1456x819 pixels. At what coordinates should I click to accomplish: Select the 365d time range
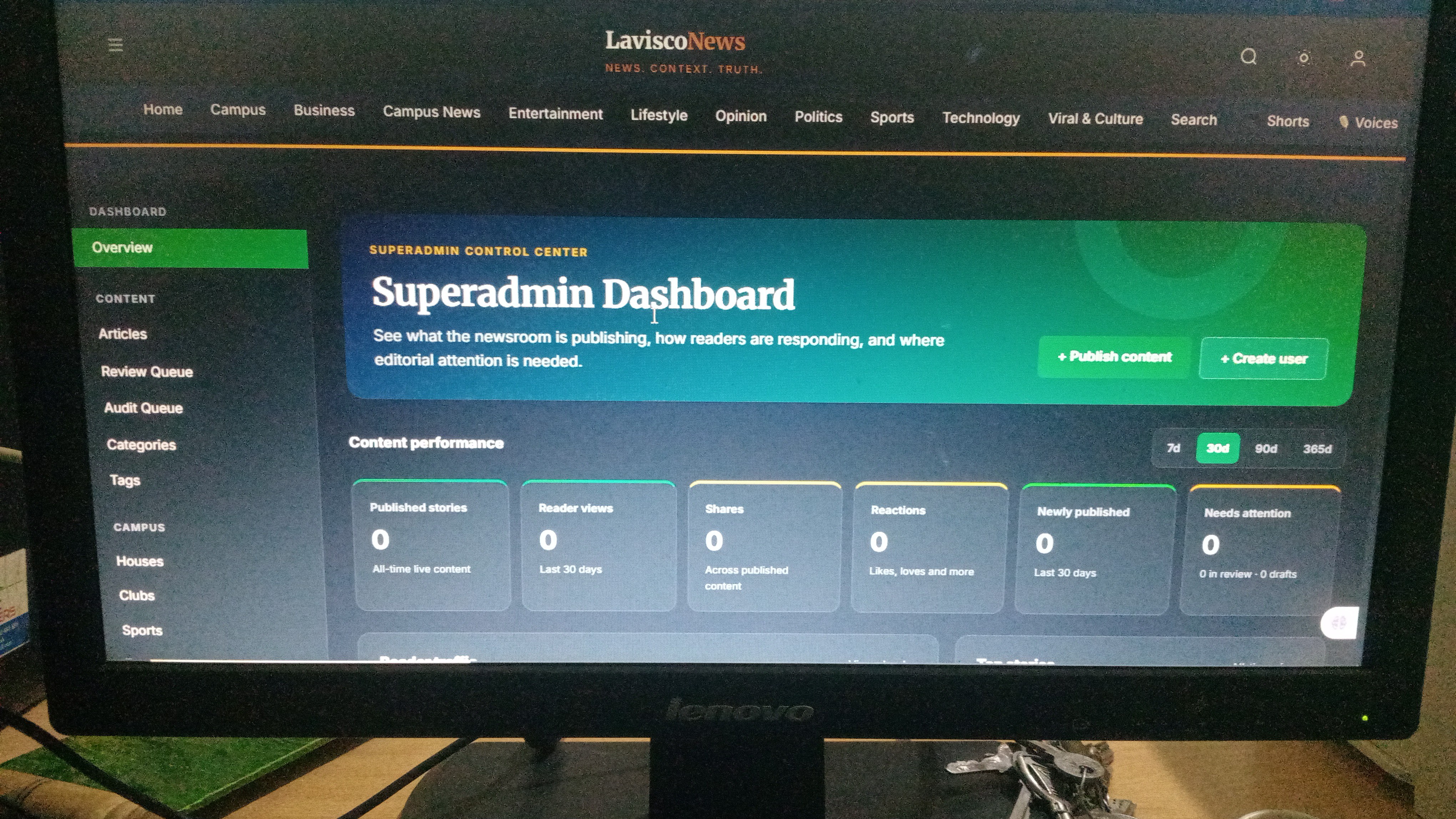[1317, 449]
